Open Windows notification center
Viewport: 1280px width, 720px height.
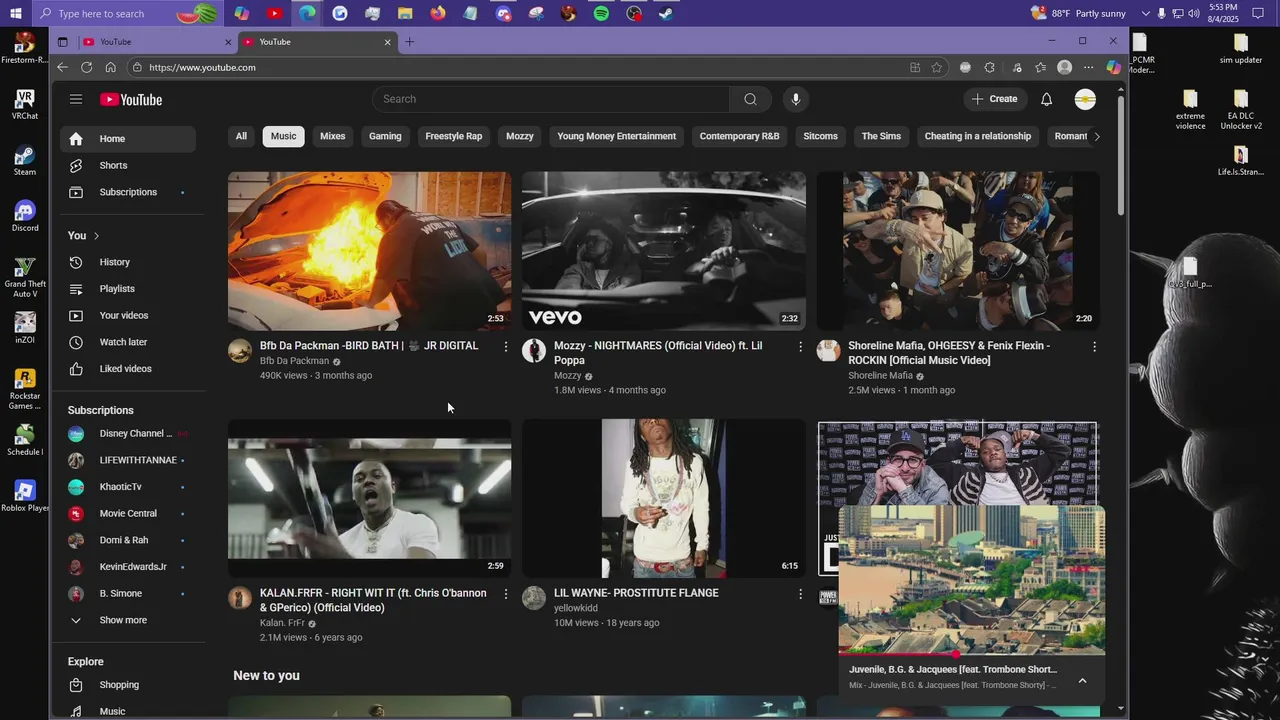pyautogui.click(x=1258, y=13)
